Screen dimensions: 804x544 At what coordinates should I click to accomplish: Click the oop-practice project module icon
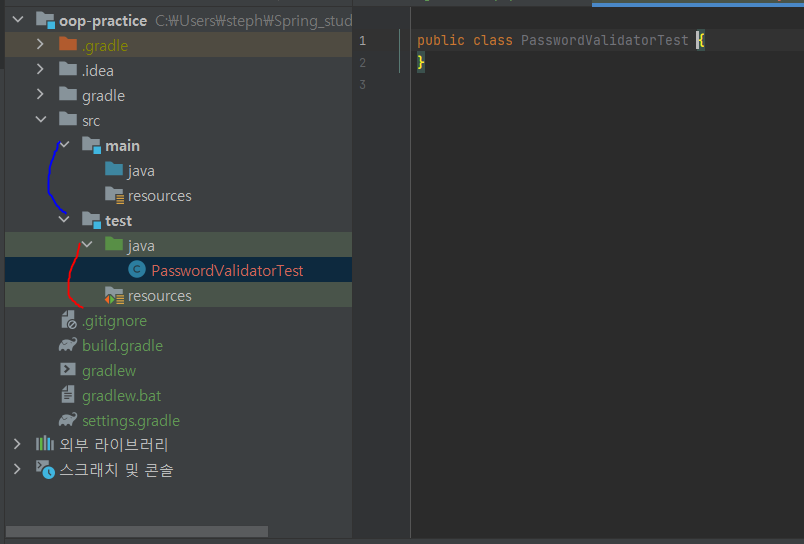tap(45, 21)
